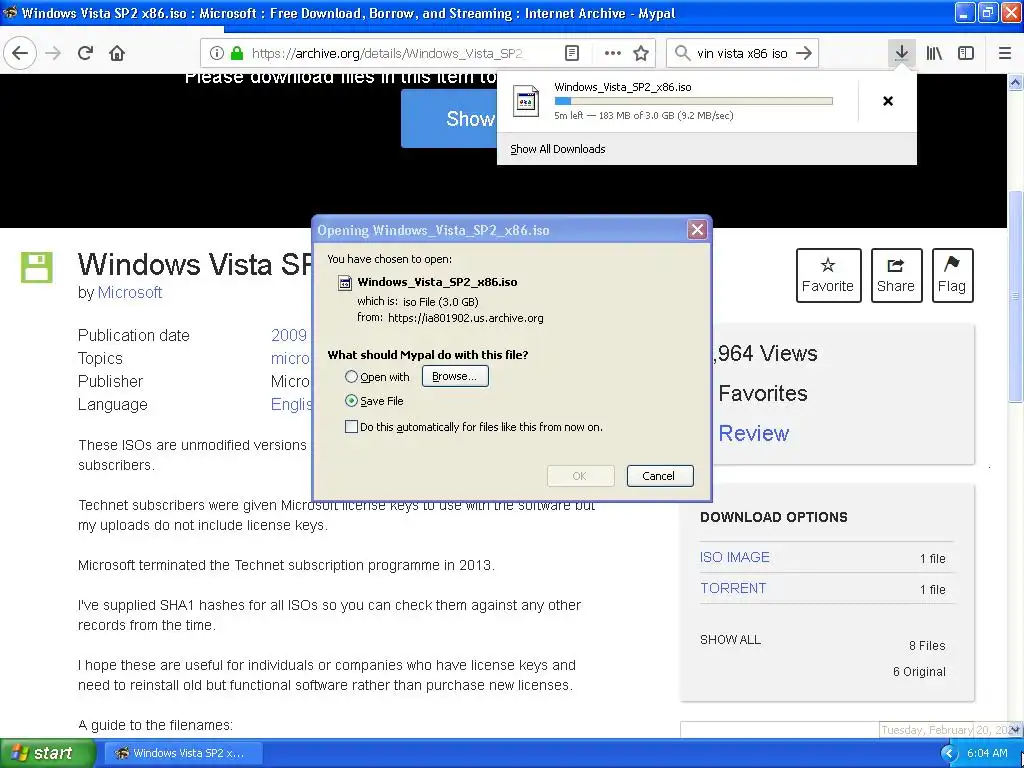The width and height of the screenshot is (1024, 768).
Task: Click the search magnifier icon
Action: coord(682,53)
